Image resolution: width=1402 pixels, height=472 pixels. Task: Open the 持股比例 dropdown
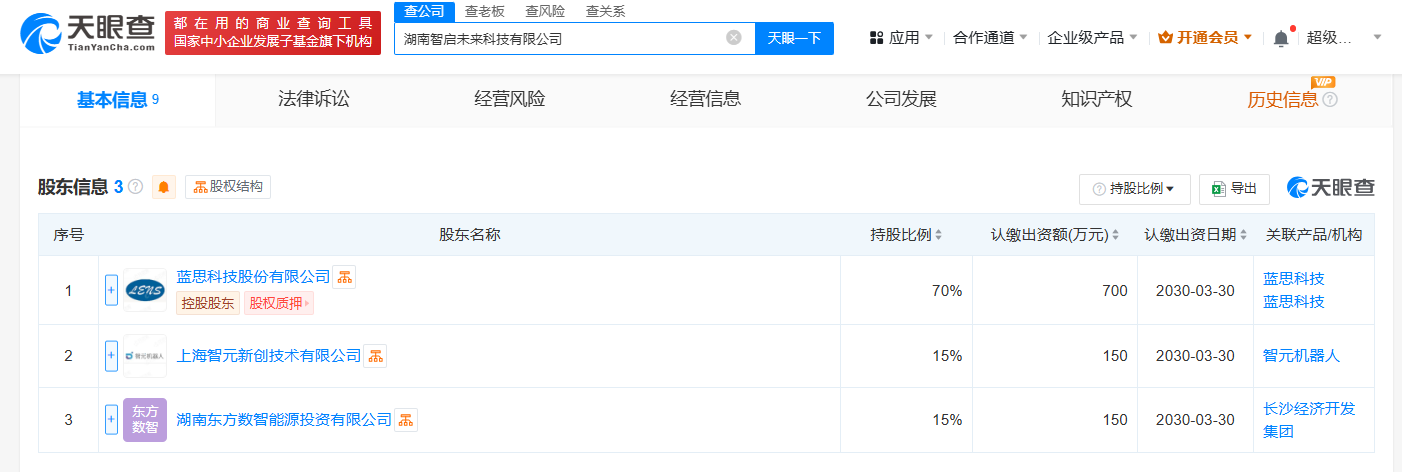coord(1134,188)
